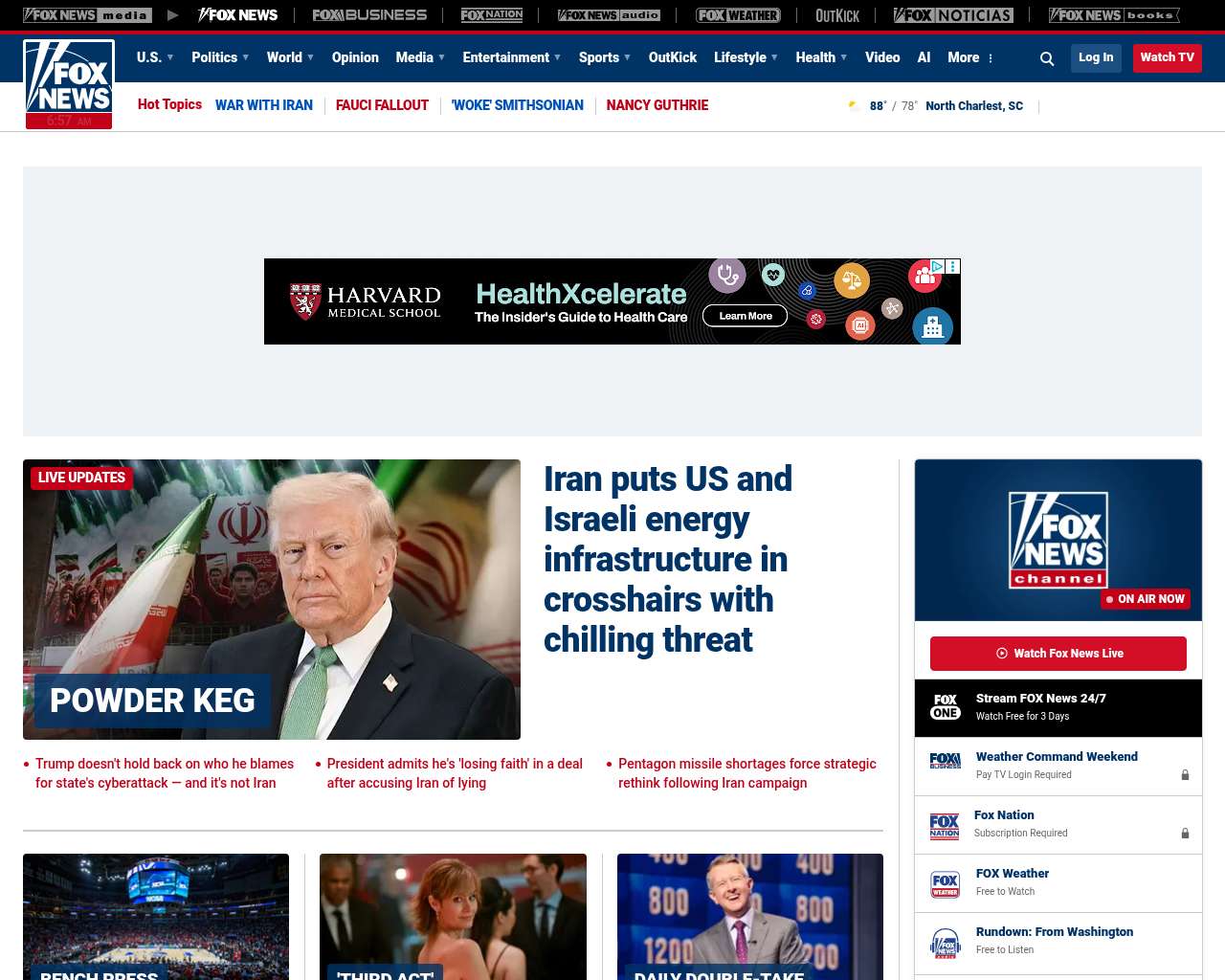Open the search magnifier icon
Viewport: 1225px width, 980px height.
pos(1047,58)
